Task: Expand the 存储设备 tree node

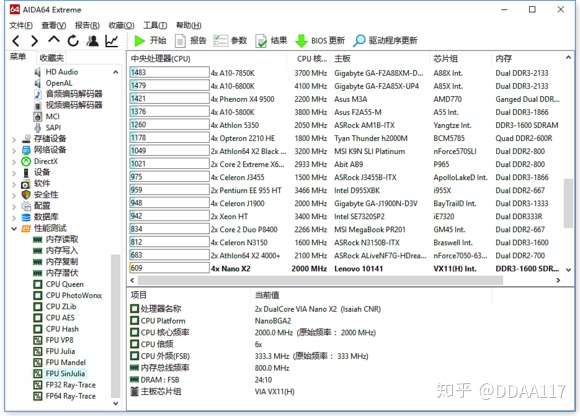Action: click(x=14, y=139)
